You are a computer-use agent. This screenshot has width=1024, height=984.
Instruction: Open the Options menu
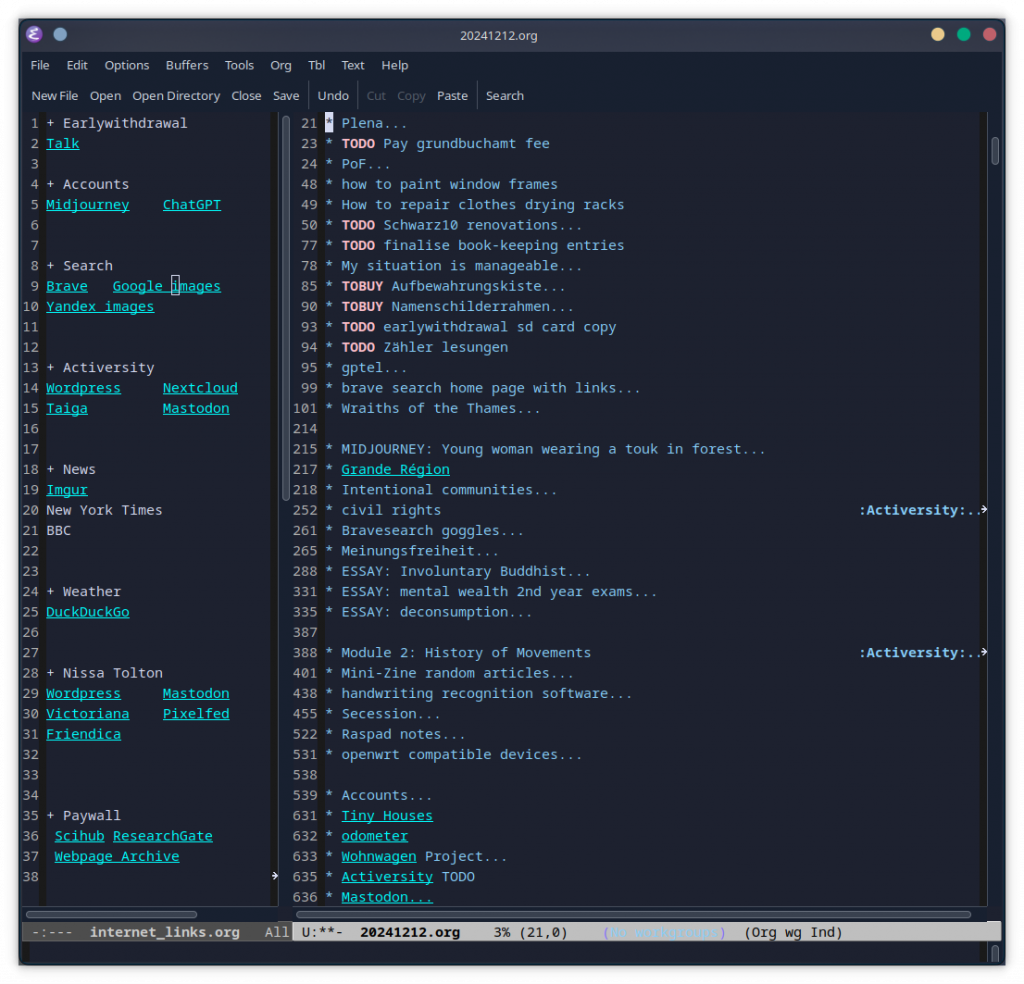[127, 65]
